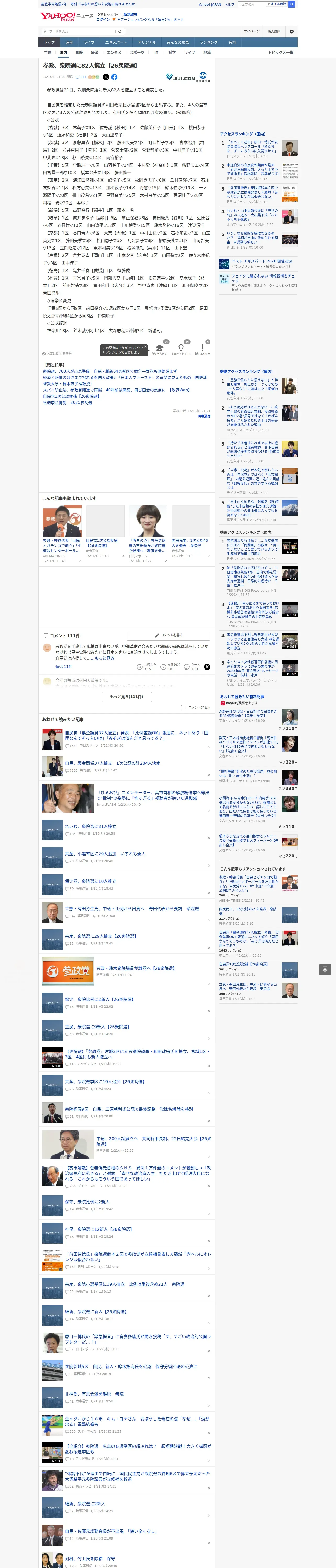Open article 共産、小選挙区に29人追加
The height and width of the screenshot is (1568, 336).
coord(105,854)
